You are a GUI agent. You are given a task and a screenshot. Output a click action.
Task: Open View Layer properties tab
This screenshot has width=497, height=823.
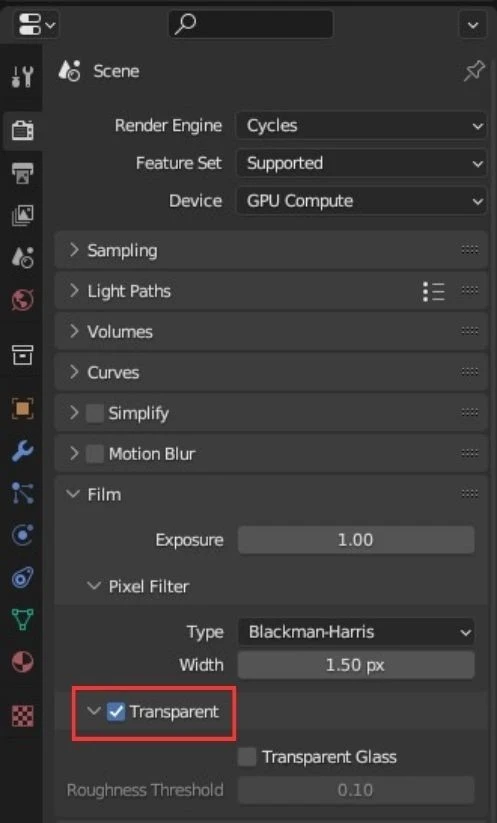22,215
